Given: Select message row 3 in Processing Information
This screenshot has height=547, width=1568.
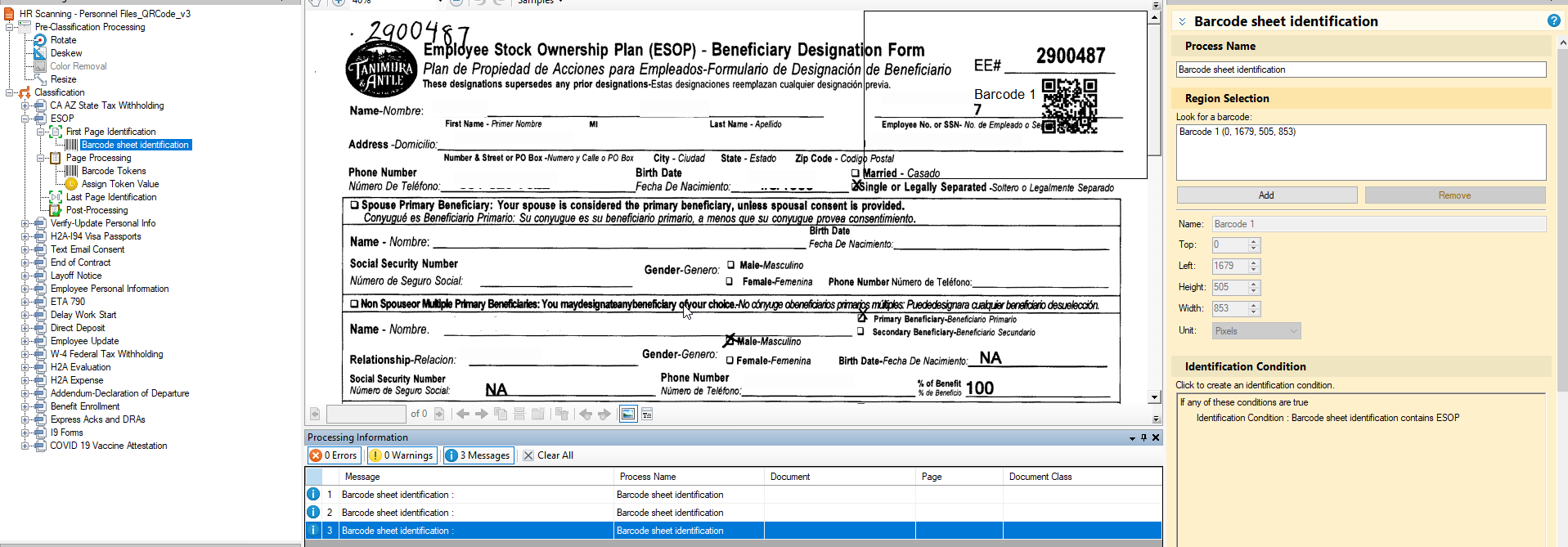Looking at the screenshot, I should (734, 531).
